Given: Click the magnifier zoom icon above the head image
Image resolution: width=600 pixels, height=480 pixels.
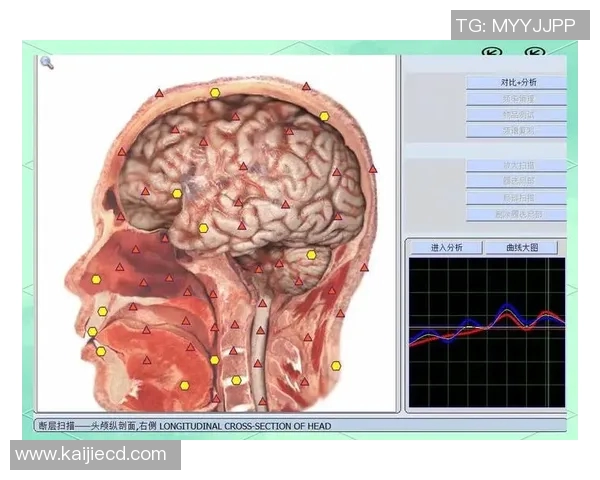Looking at the screenshot, I should (x=46, y=63).
